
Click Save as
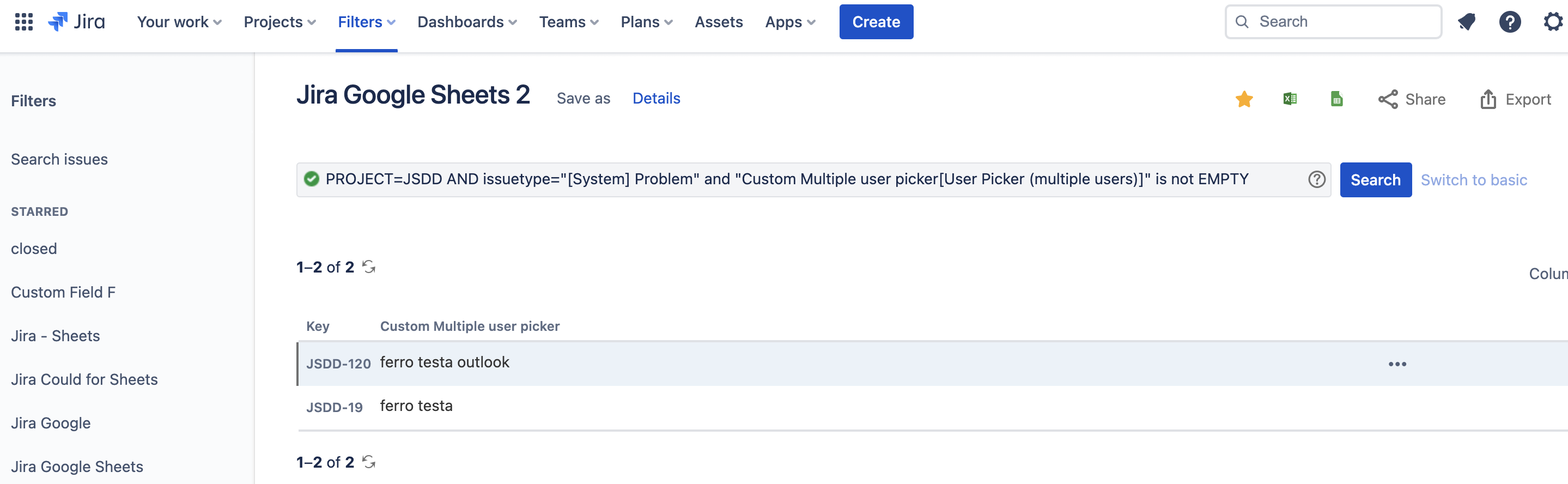pos(583,99)
